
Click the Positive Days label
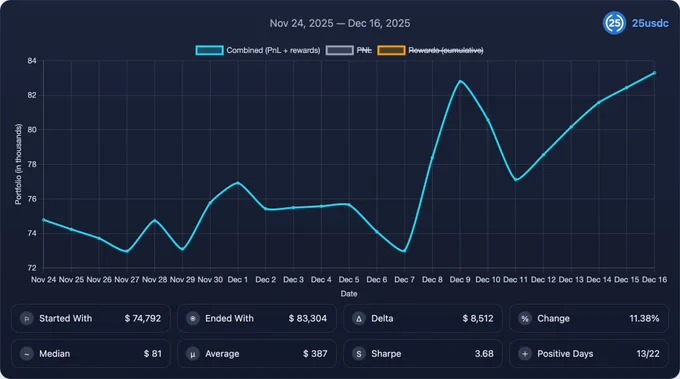click(x=565, y=354)
